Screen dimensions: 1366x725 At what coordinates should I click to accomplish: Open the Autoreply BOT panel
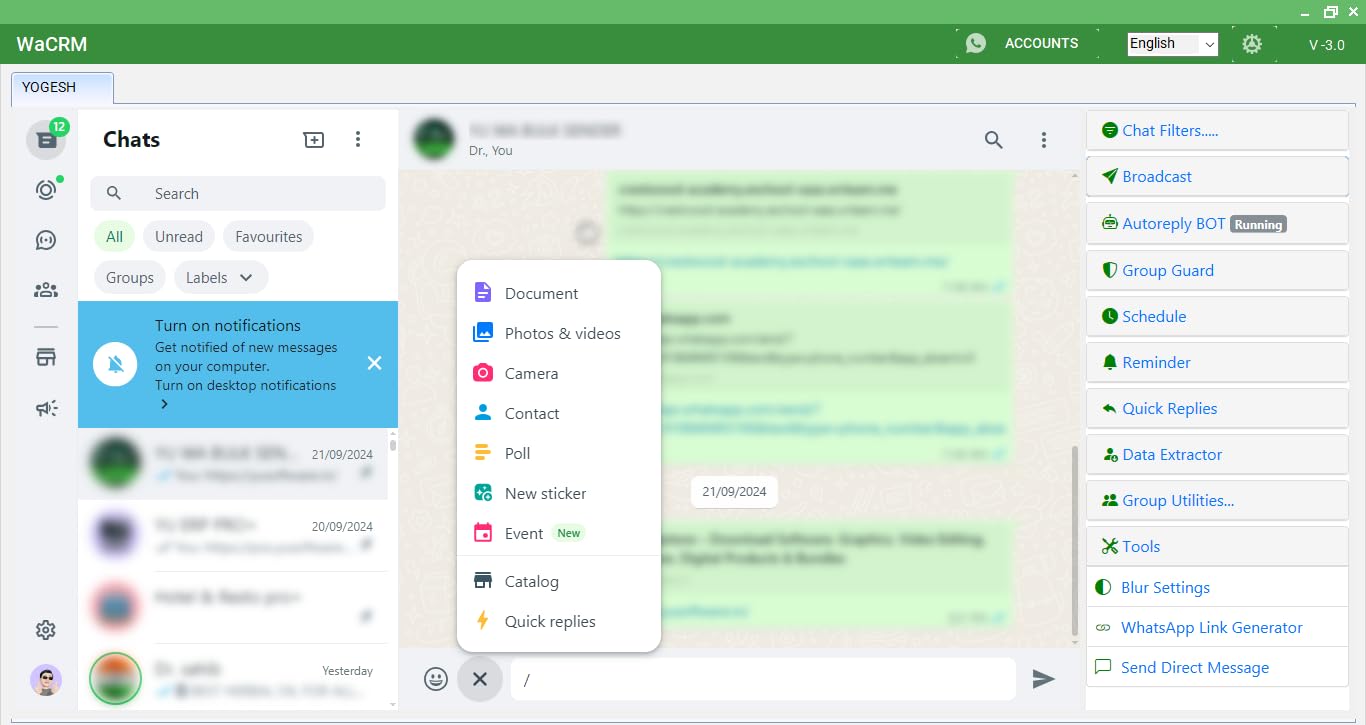coord(1217,223)
